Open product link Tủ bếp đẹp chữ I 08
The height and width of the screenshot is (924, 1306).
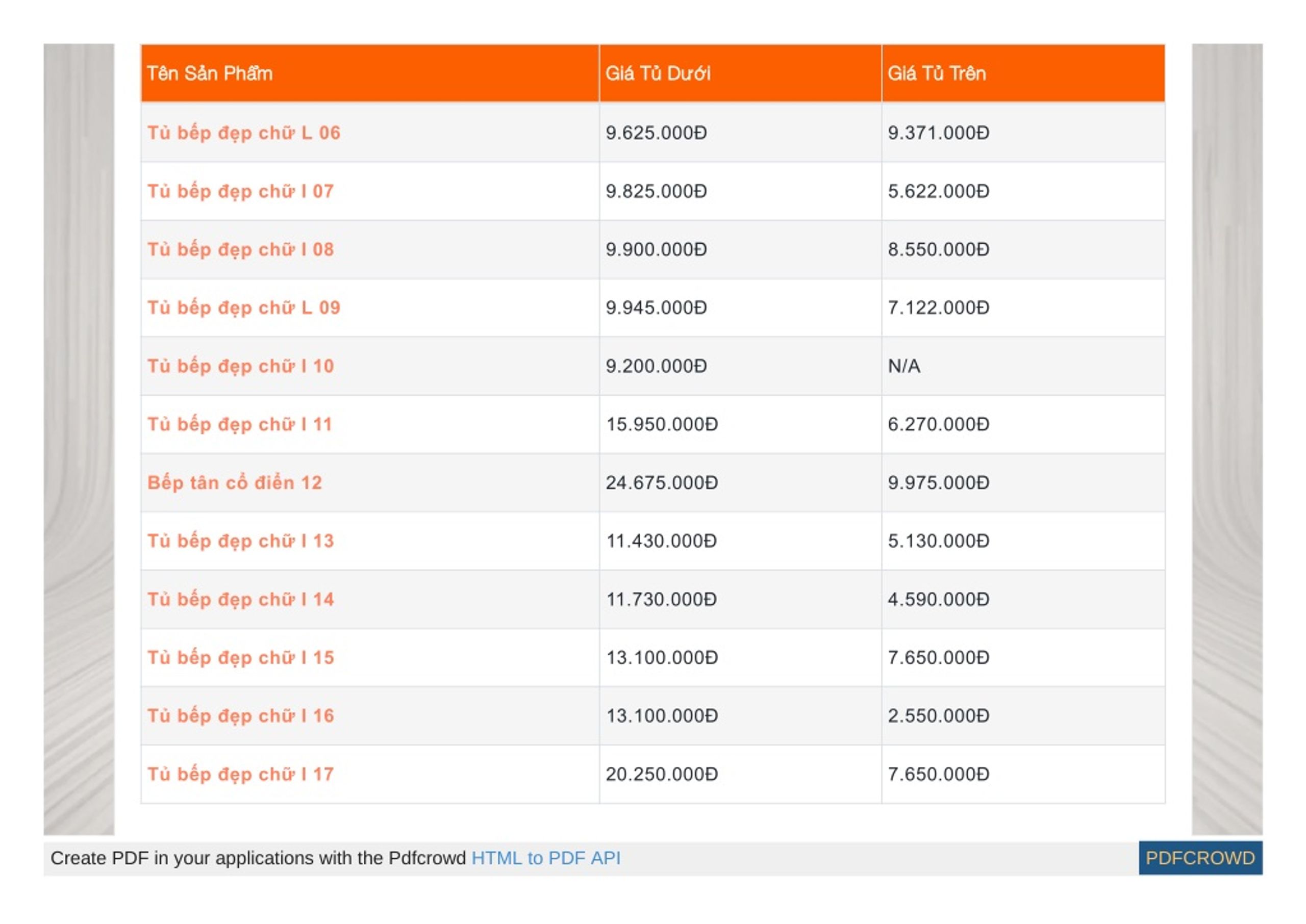[241, 250]
